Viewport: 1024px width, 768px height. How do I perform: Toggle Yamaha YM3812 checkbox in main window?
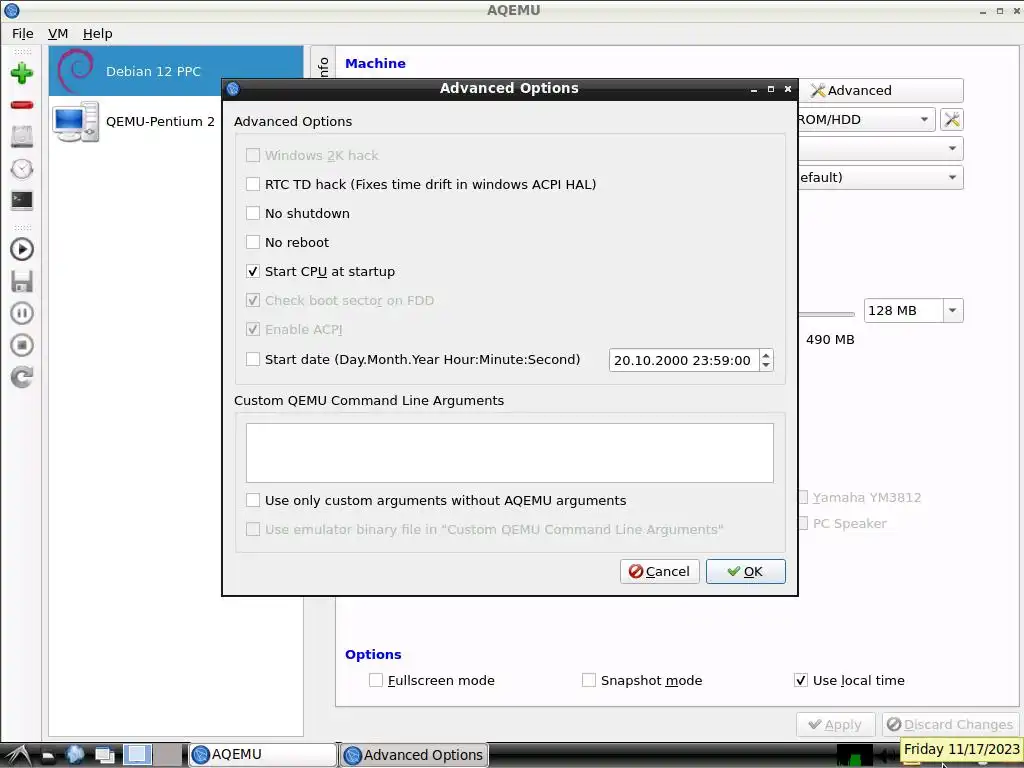[803, 497]
